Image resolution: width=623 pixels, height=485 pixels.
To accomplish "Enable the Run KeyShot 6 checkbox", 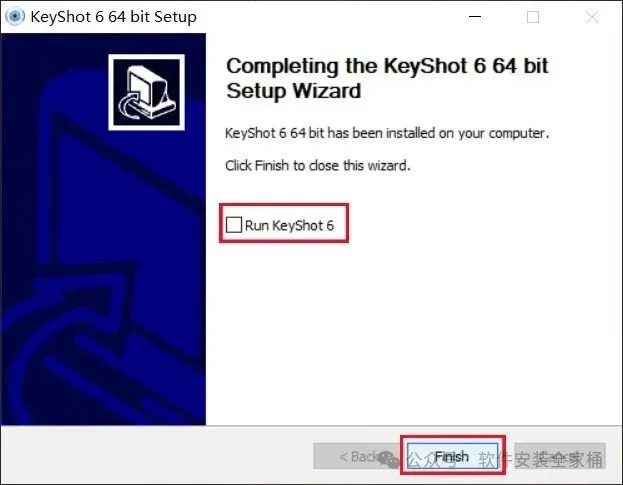I will (234, 225).
